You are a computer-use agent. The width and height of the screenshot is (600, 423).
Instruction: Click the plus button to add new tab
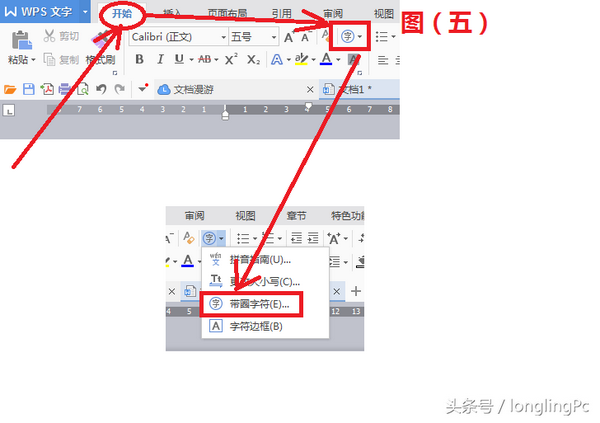[x=355, y=290]
